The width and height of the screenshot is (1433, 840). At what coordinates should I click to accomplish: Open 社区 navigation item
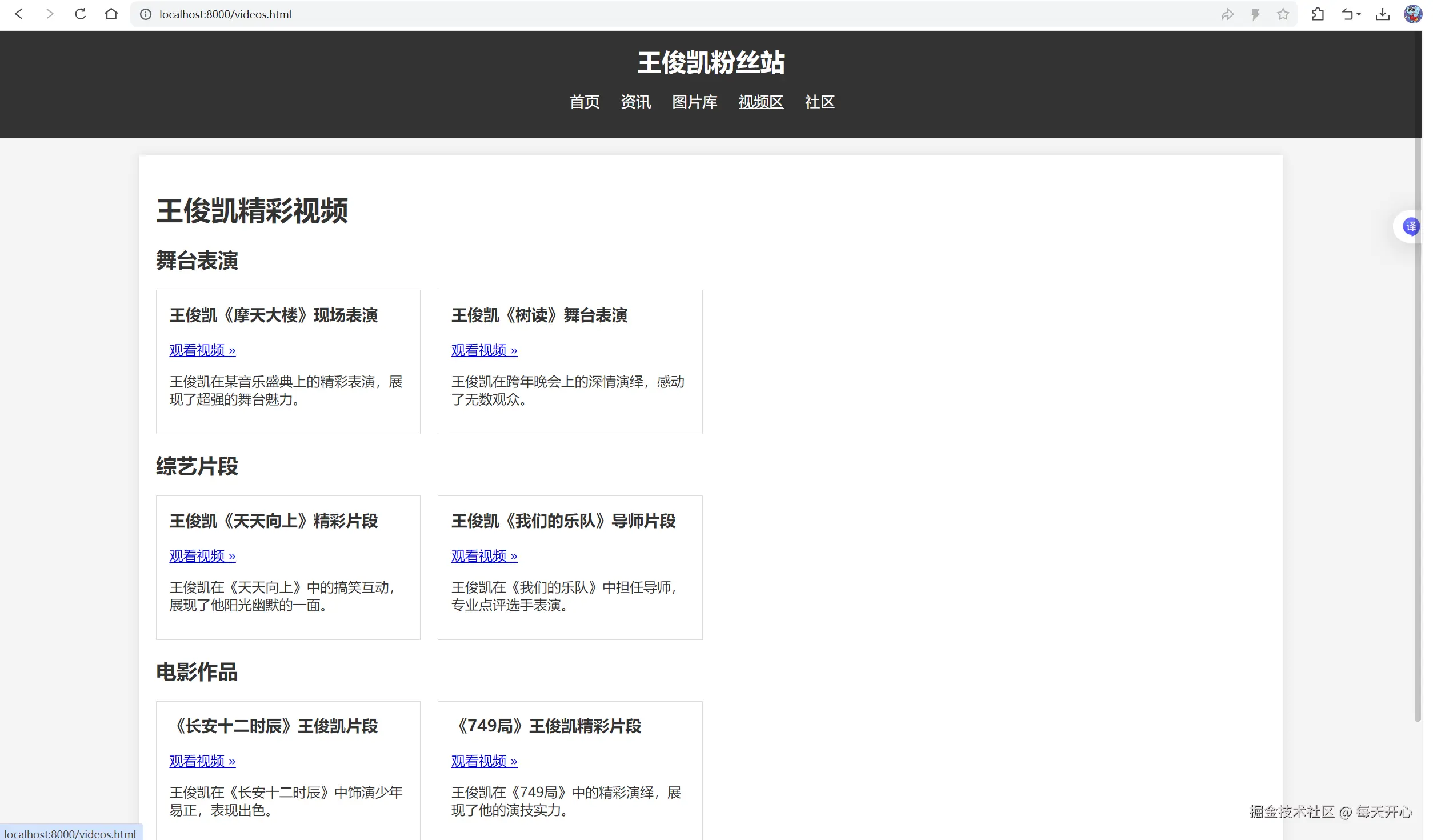(819, 102)
